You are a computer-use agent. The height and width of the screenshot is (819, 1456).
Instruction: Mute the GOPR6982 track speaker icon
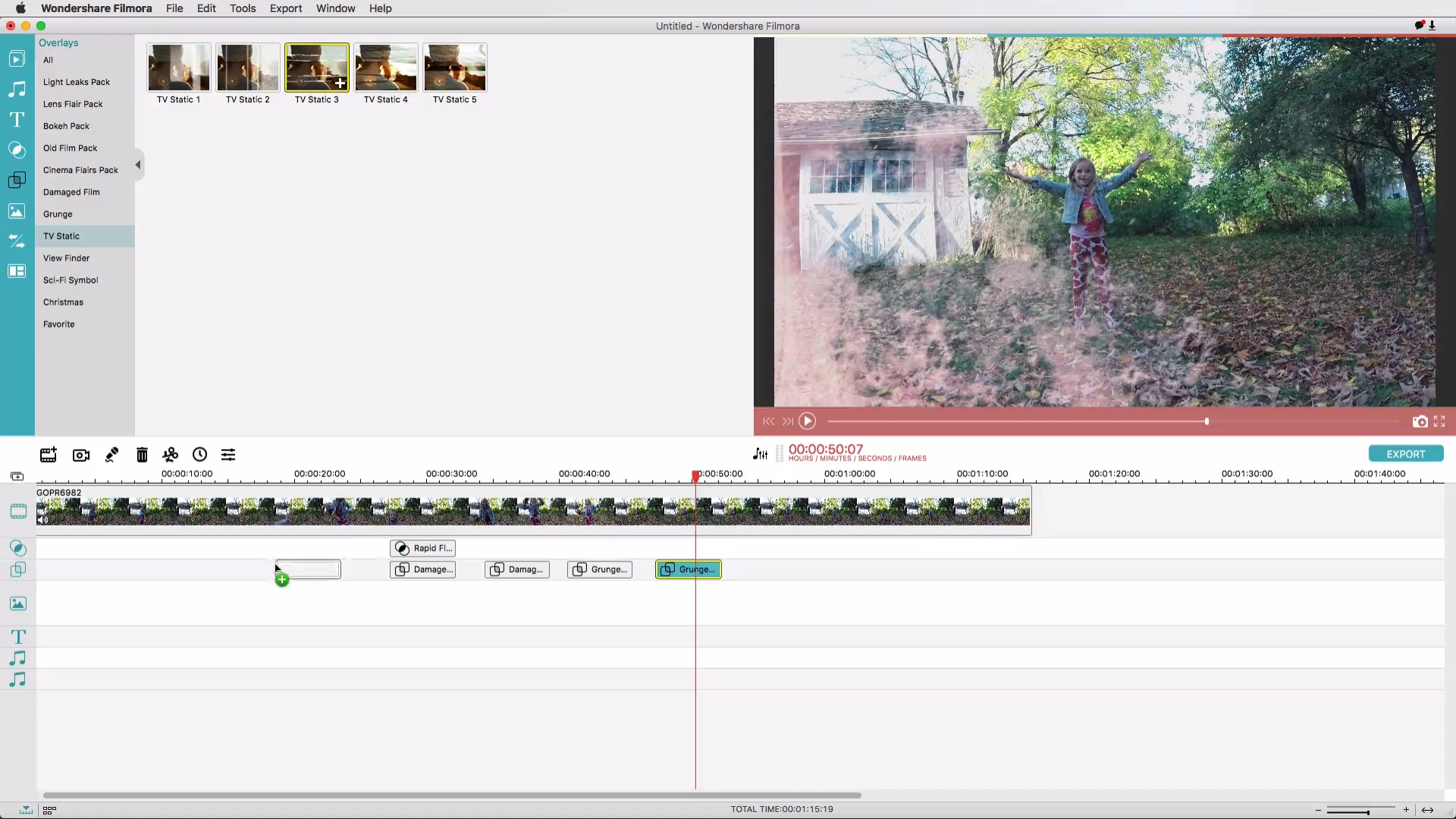point(43,520)
